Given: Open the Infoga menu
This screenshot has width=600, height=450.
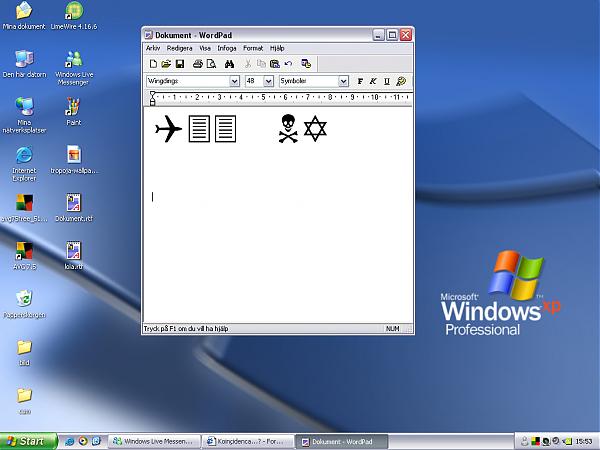Looking at the screenshot, I should [x=227, y=48].
